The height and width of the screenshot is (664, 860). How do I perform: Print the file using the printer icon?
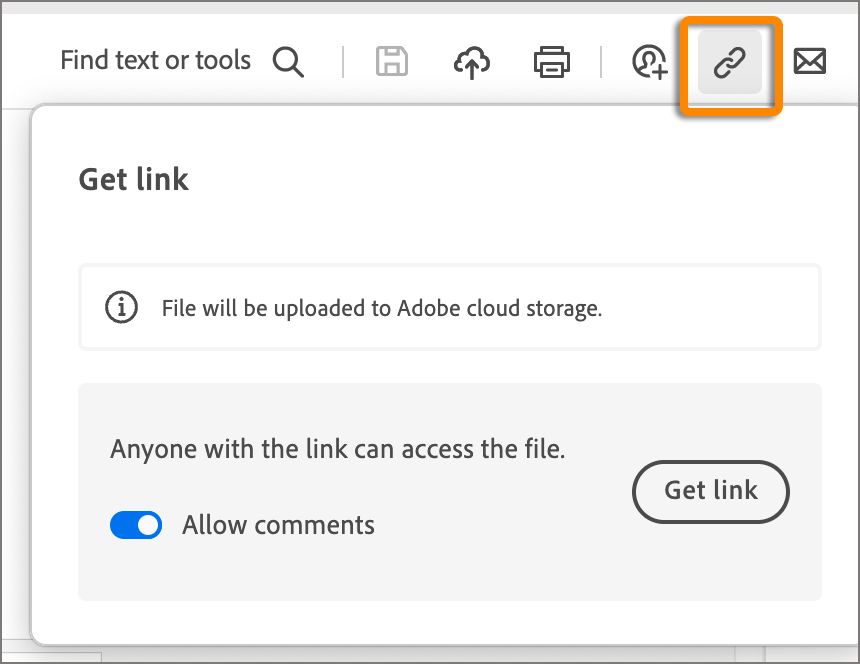pyautogui.click(x=552, y=62)
